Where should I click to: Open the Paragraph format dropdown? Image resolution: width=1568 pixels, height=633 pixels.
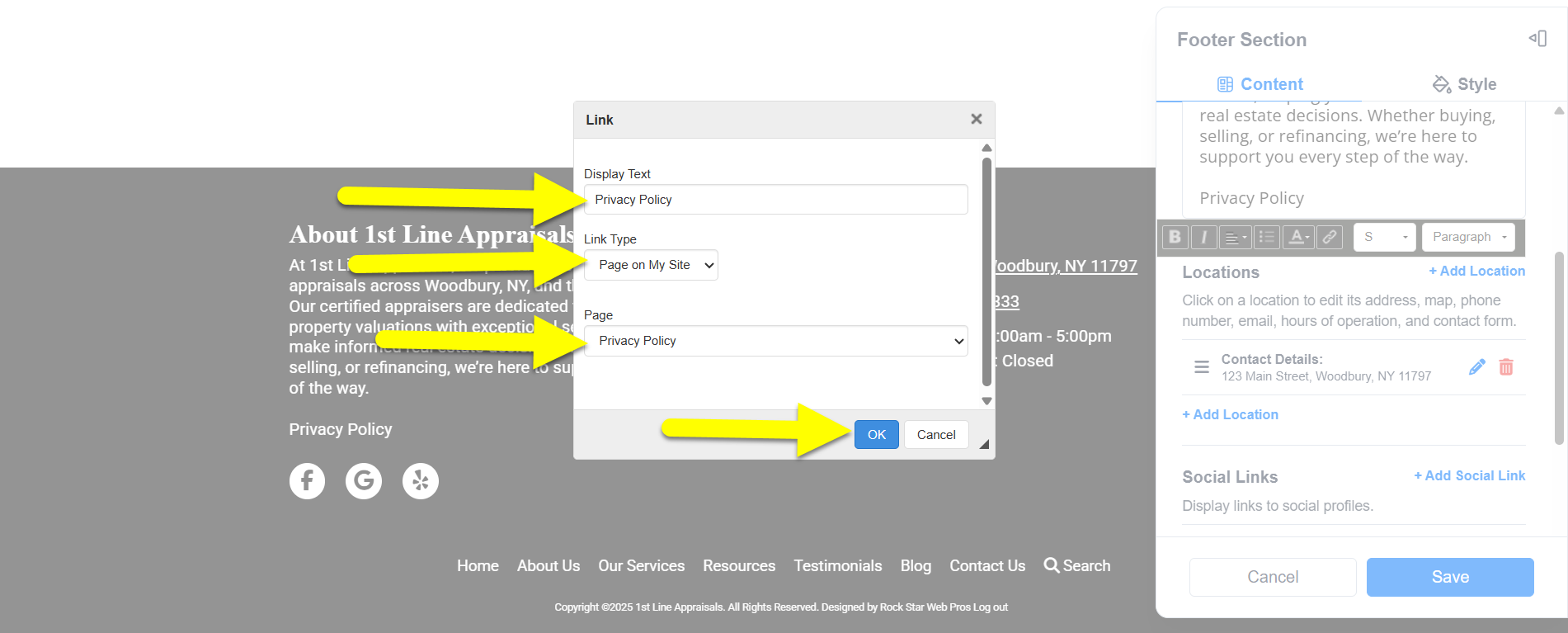point(1469,237)
